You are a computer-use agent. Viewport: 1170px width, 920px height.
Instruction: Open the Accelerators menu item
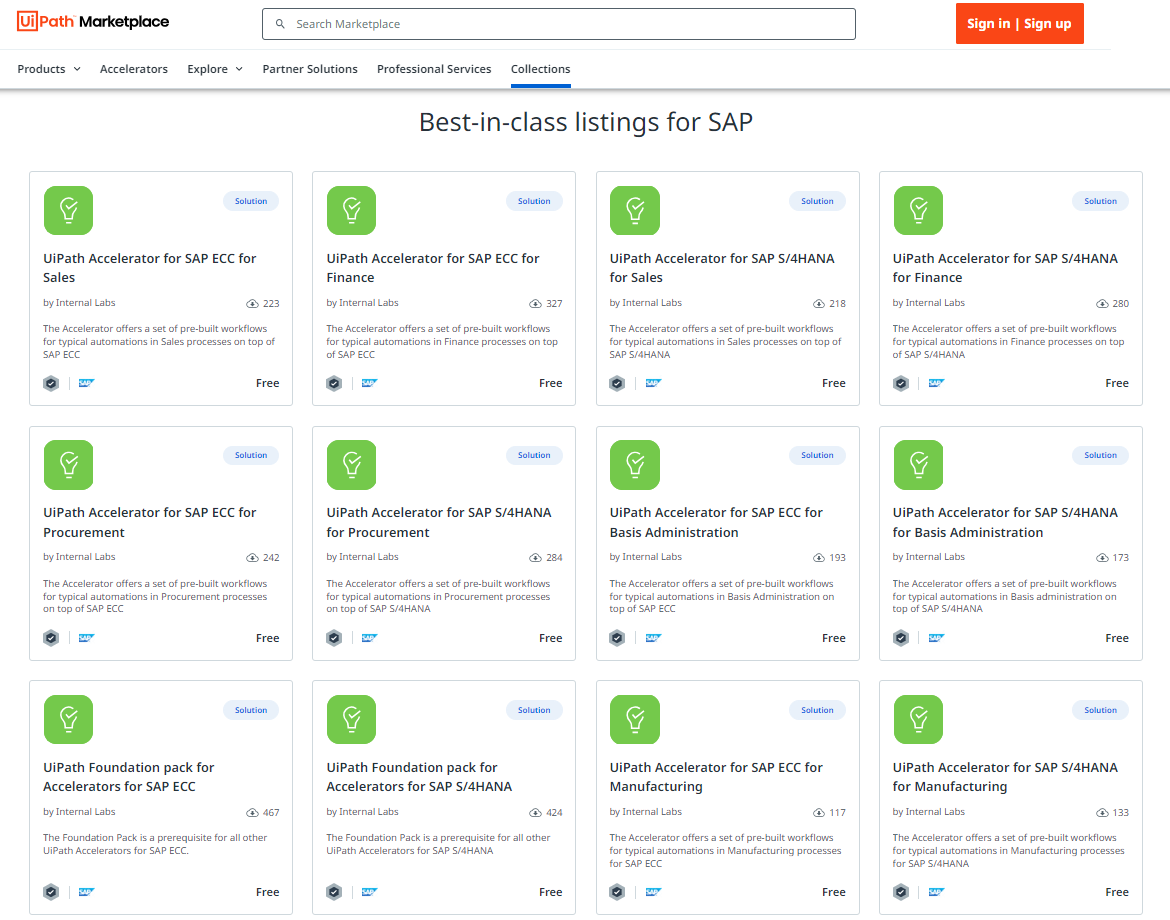134,69
